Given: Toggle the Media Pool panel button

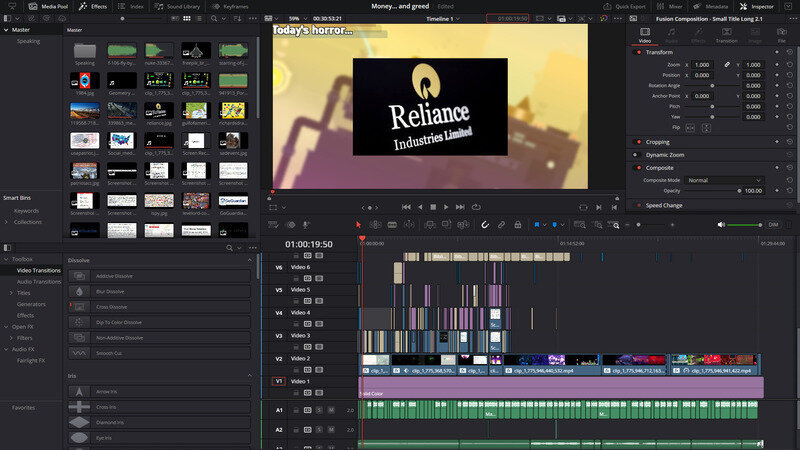Looking at the screenshot, I should [48, 7].
